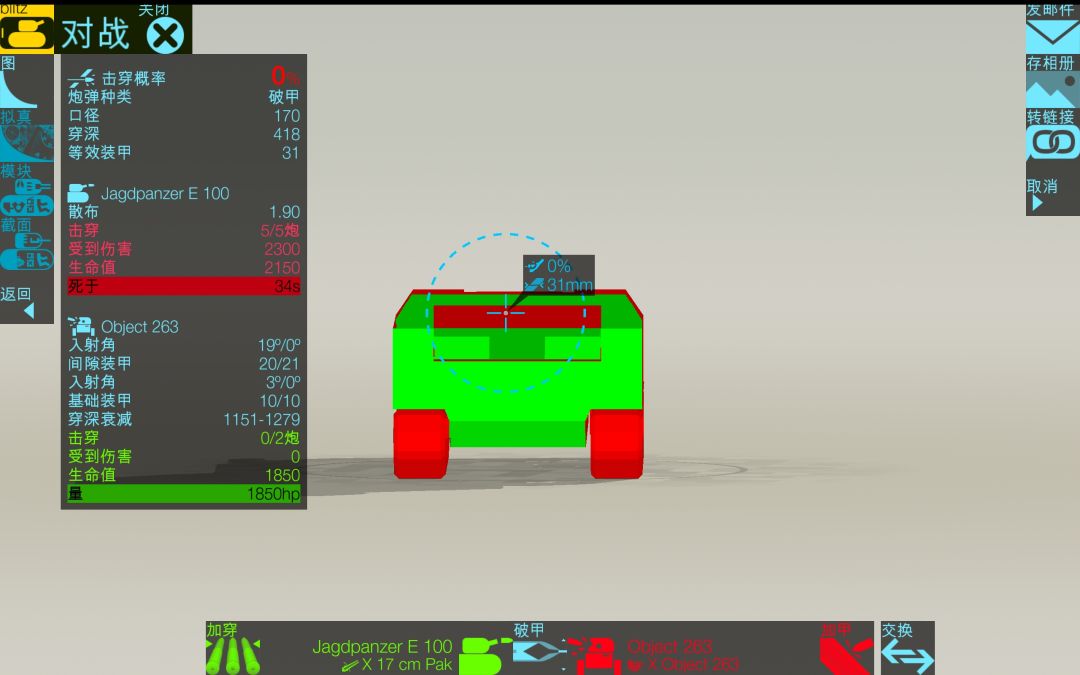Image resolution: width=1080 pixels, height=675 pixels.
Task: Click the 散布 dispersion value 1.90
Action: (284, 211)
